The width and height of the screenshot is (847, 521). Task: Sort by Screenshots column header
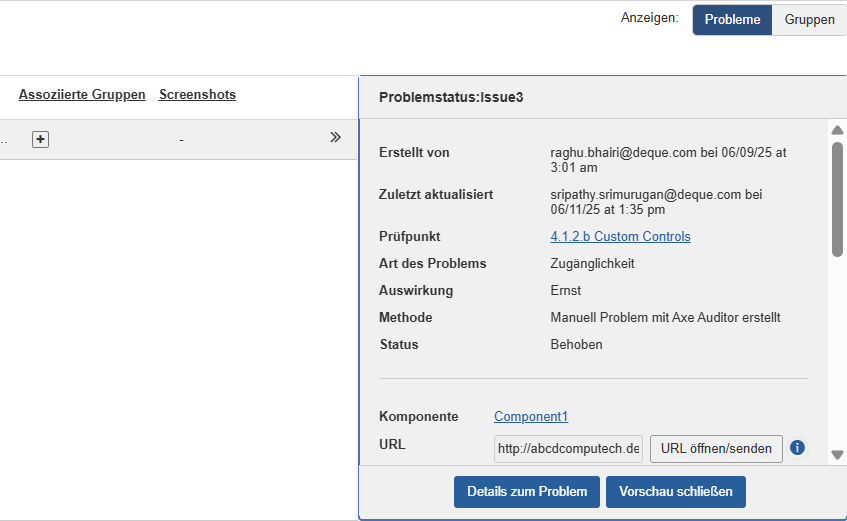197,95
